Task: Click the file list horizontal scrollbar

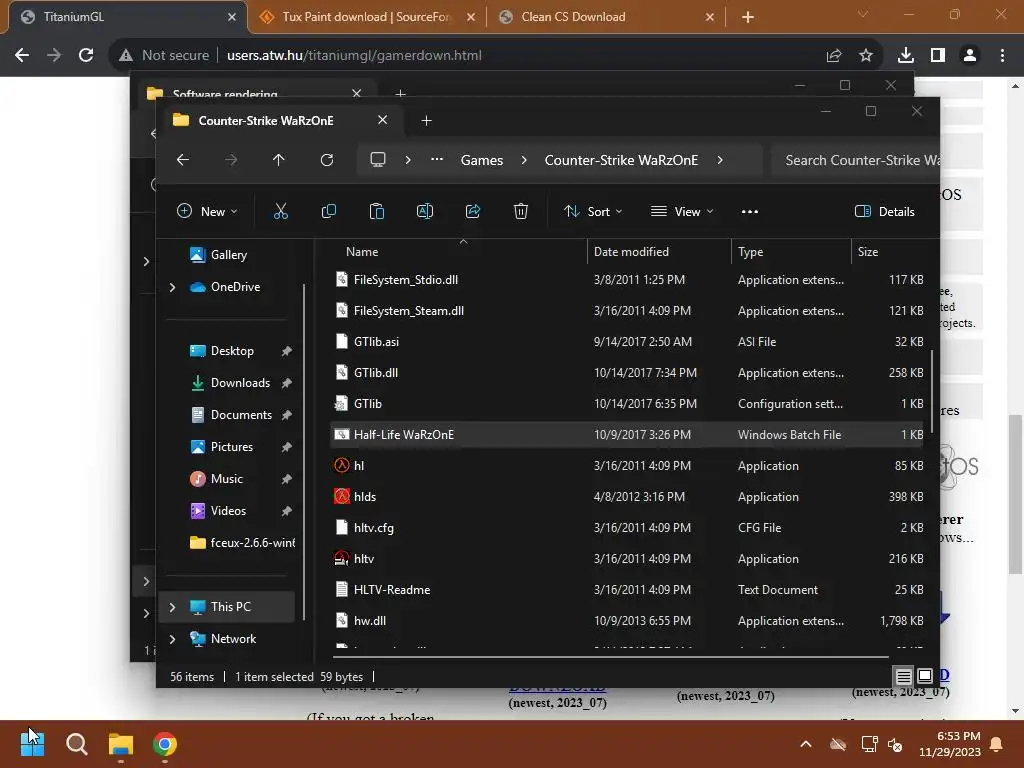Action: 610,657
